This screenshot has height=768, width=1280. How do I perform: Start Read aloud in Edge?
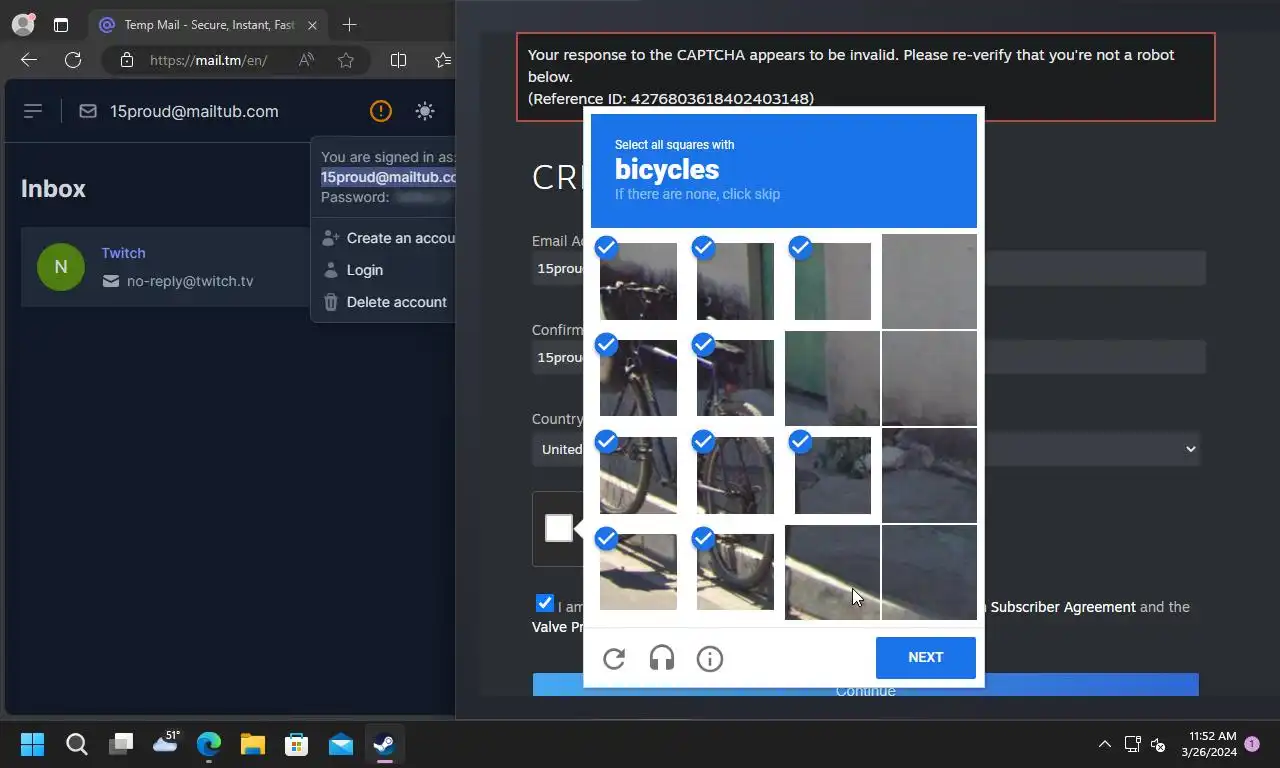click(307, 60)
